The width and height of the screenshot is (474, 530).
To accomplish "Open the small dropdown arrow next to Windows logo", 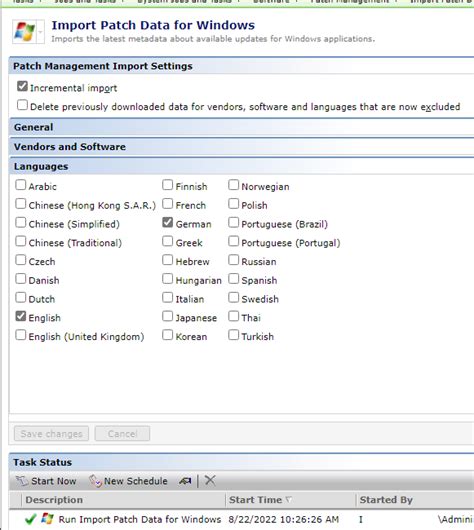I will pyautogui.click(x=41, y=32).
